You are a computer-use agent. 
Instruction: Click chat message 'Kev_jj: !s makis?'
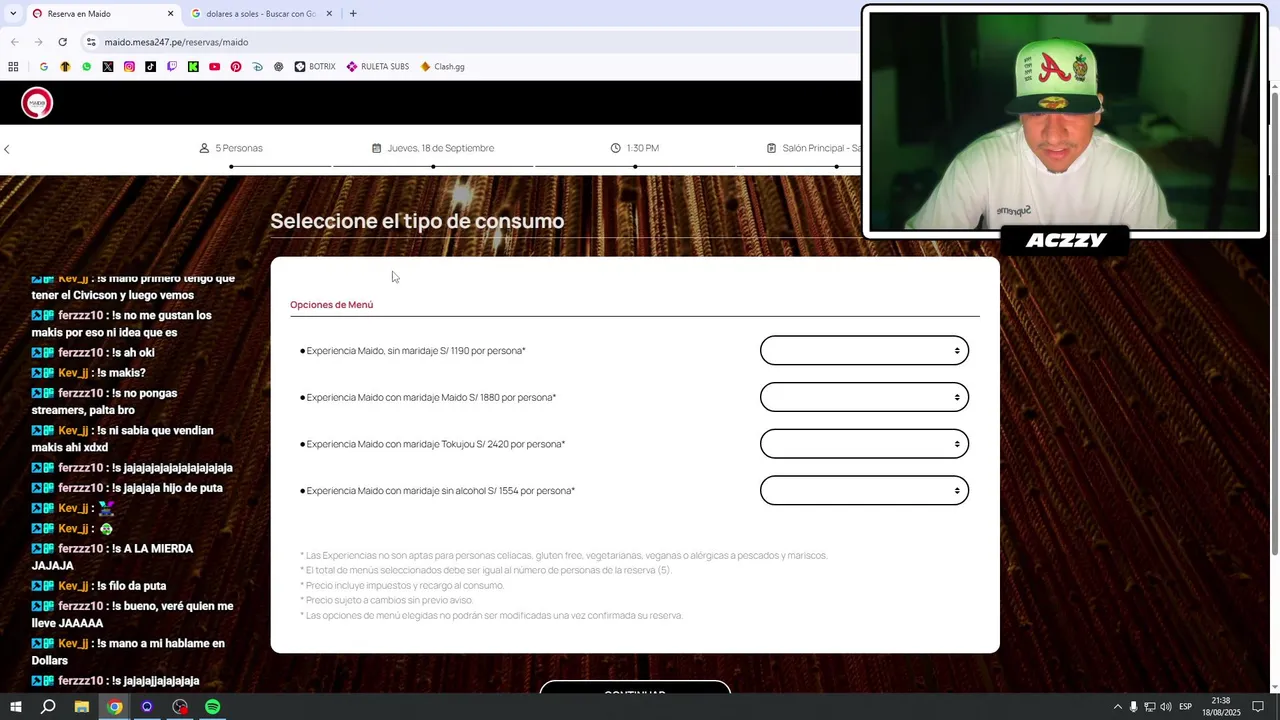coord(89,373)
